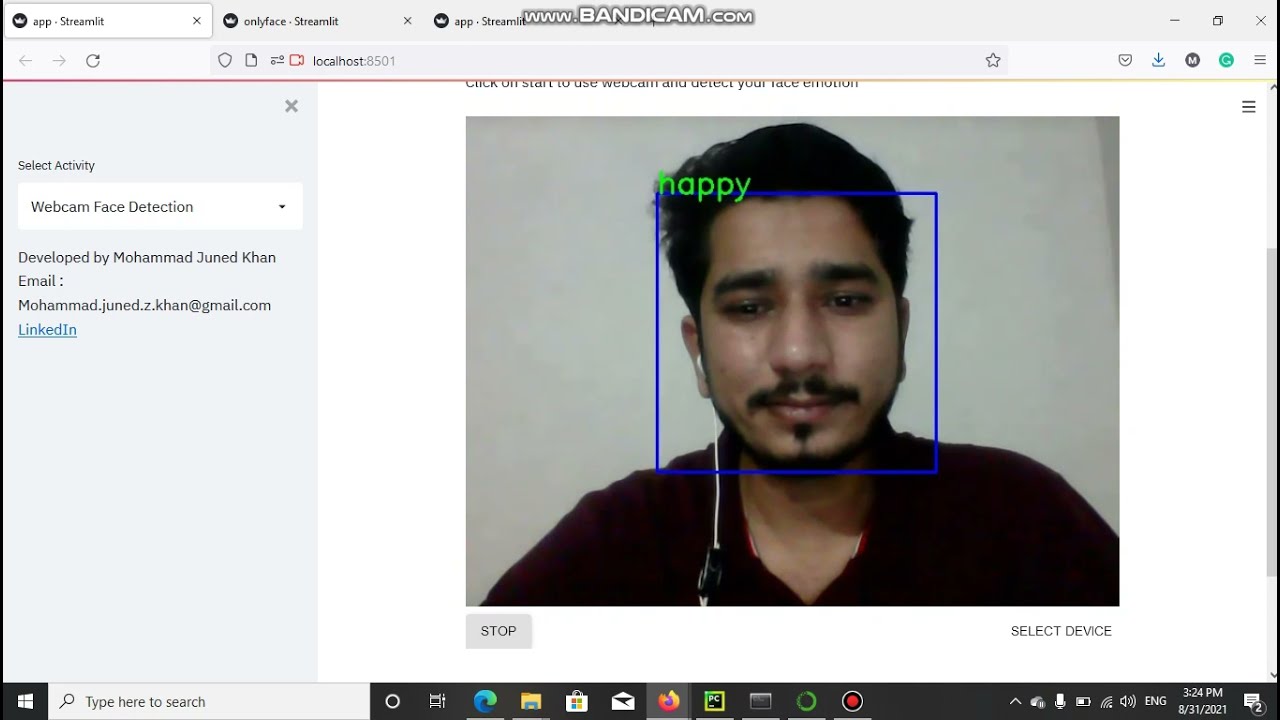Screen dimensions: 1280x720
Task: Click 'Developed by Mohammad Juned Khan' text
Action: (147, 257)
